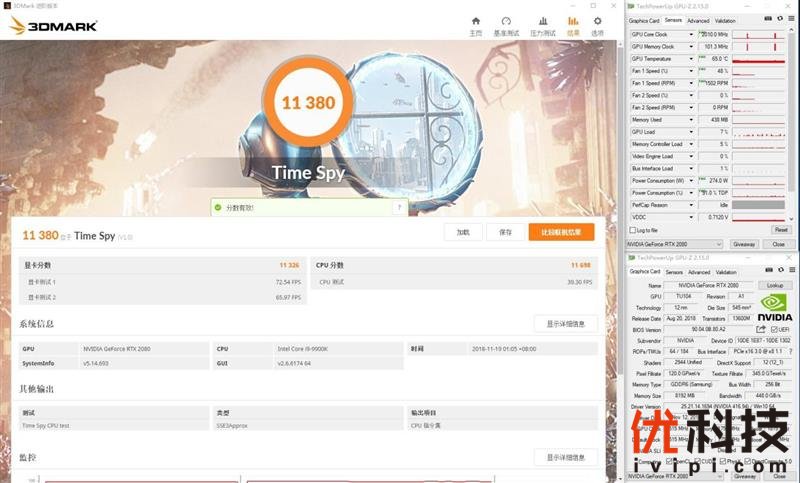Switch to Validation tab in lower GPU-Z window

point(726,272)
